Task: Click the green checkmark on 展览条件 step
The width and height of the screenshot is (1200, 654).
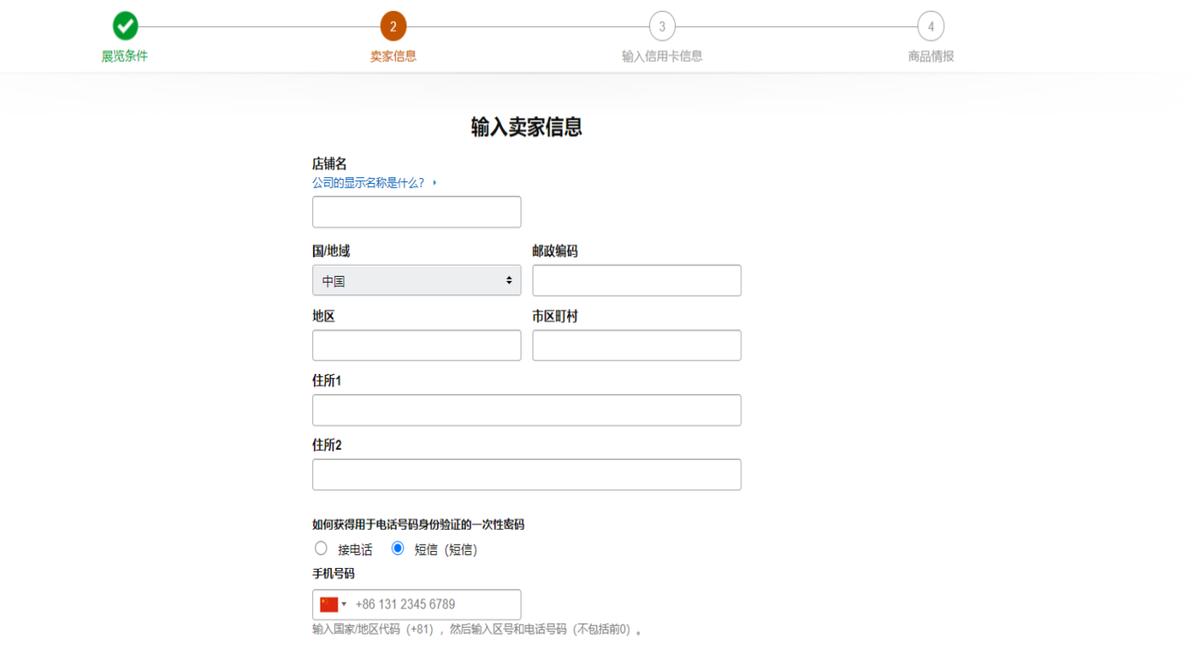Action: 124,26
